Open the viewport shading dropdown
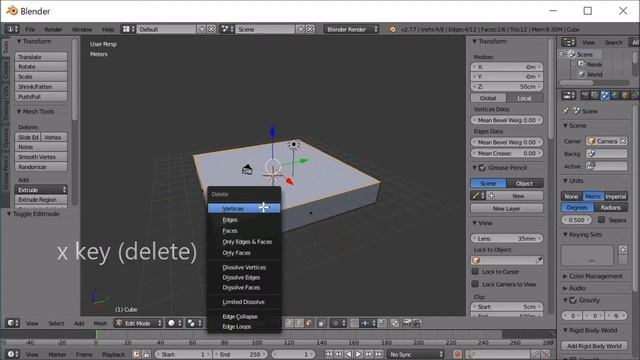Screen dimensions: 640x360 (x=174, y=323)
